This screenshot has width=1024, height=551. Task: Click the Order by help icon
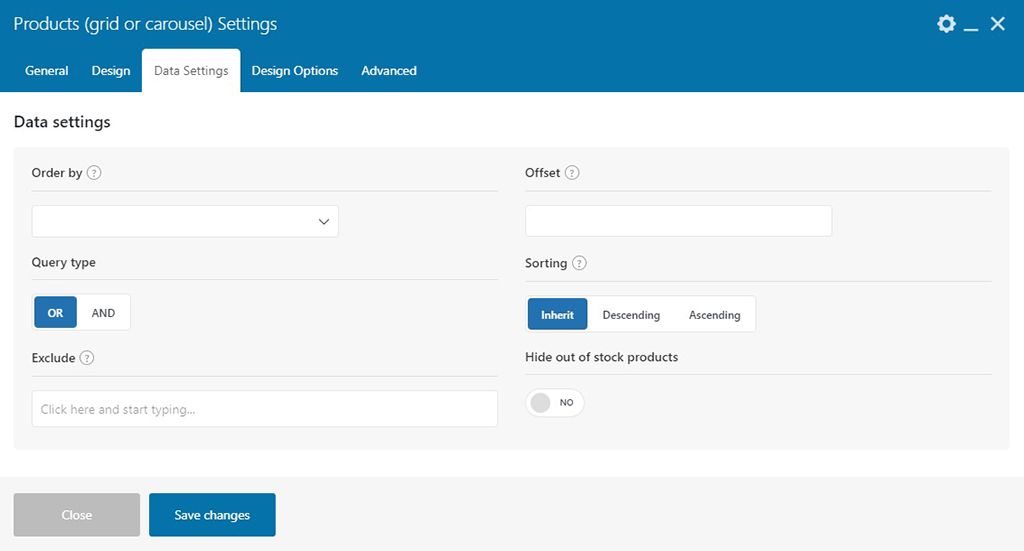coord(94,173)
